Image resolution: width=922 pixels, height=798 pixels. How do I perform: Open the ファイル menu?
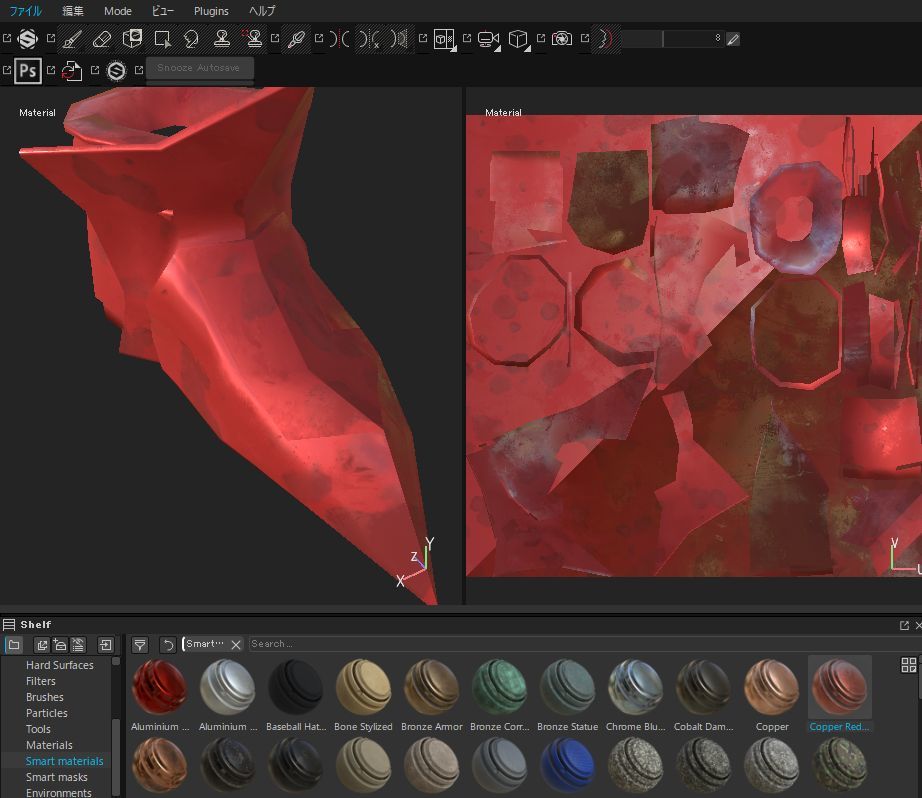25,11
